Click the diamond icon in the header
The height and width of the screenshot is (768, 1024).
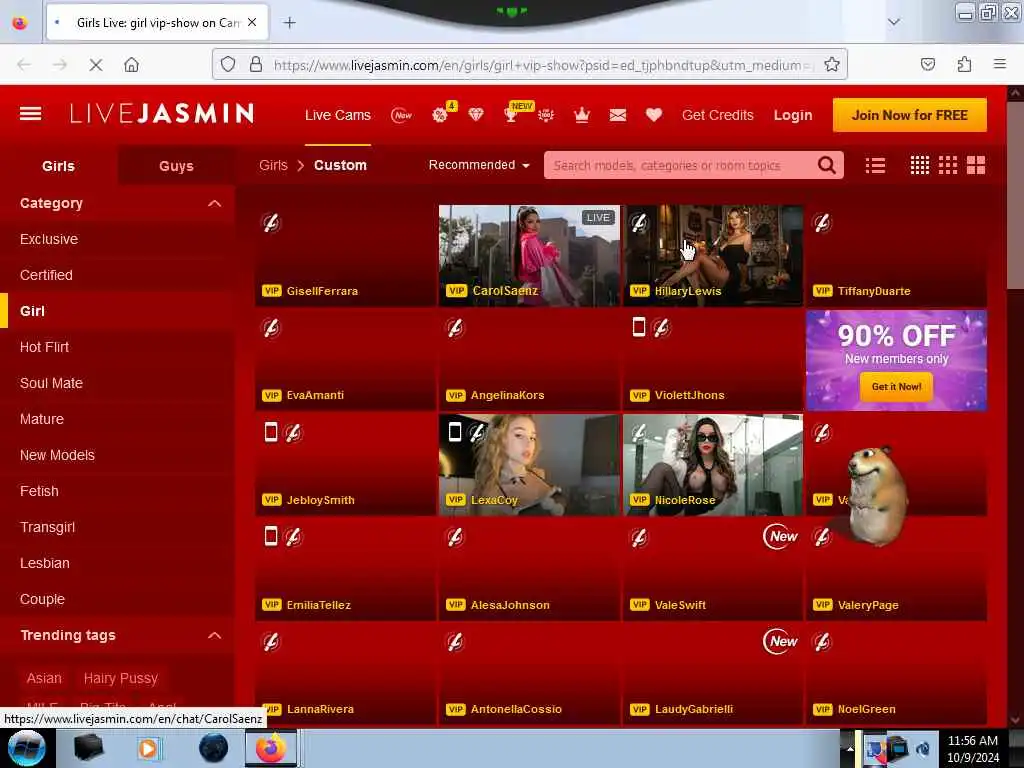476,115
